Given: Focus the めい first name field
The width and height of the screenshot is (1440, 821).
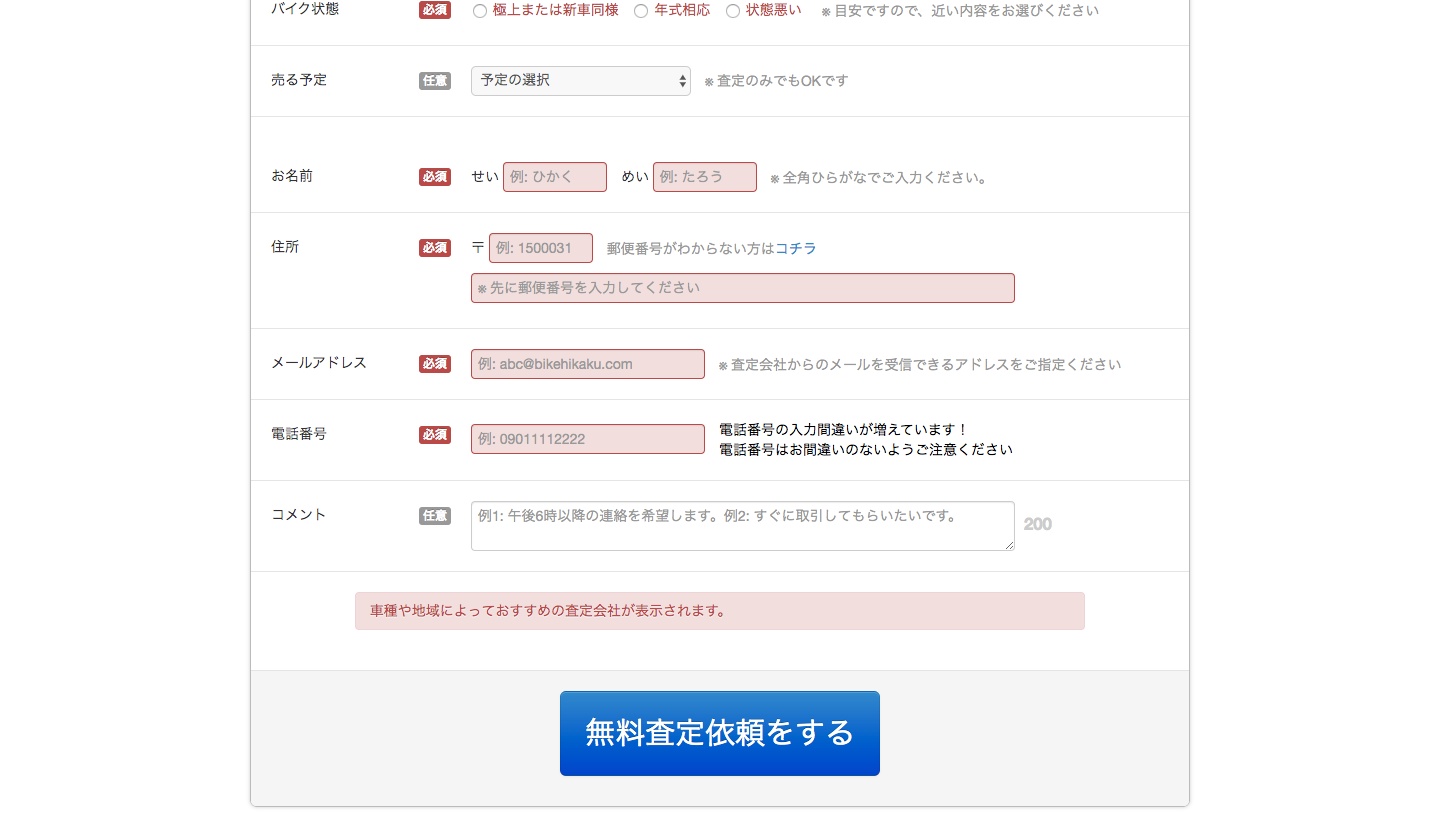Looking at the screenshot, I should click(704, 177).
